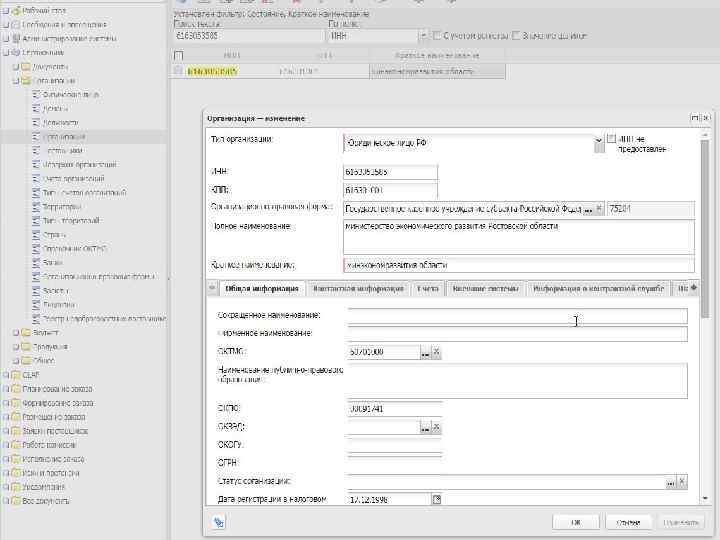
Task: Click the 'Сокращенное наименование' input field
Action: (517, 316)
